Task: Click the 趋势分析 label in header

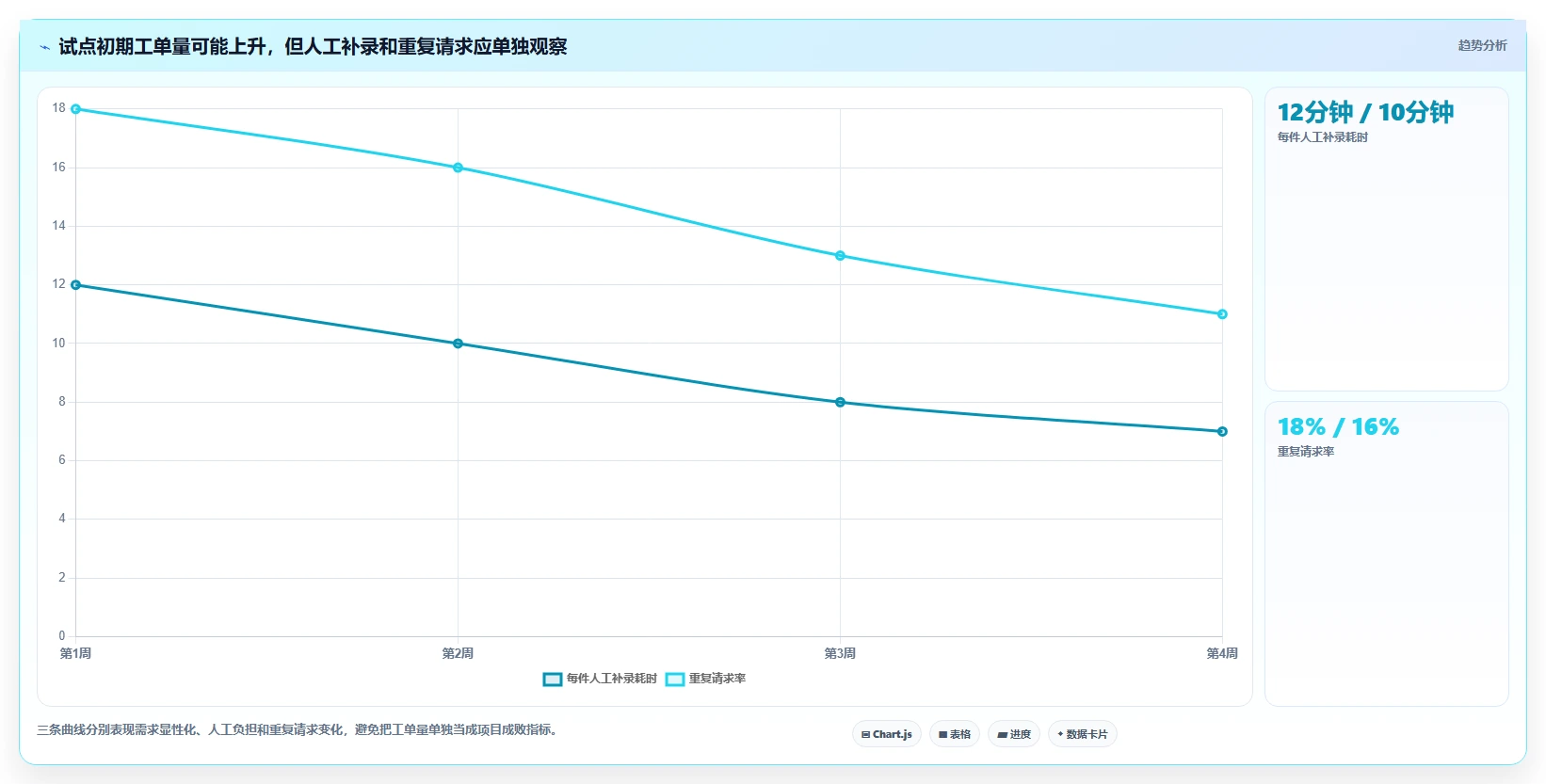Action: point(1482,45)
